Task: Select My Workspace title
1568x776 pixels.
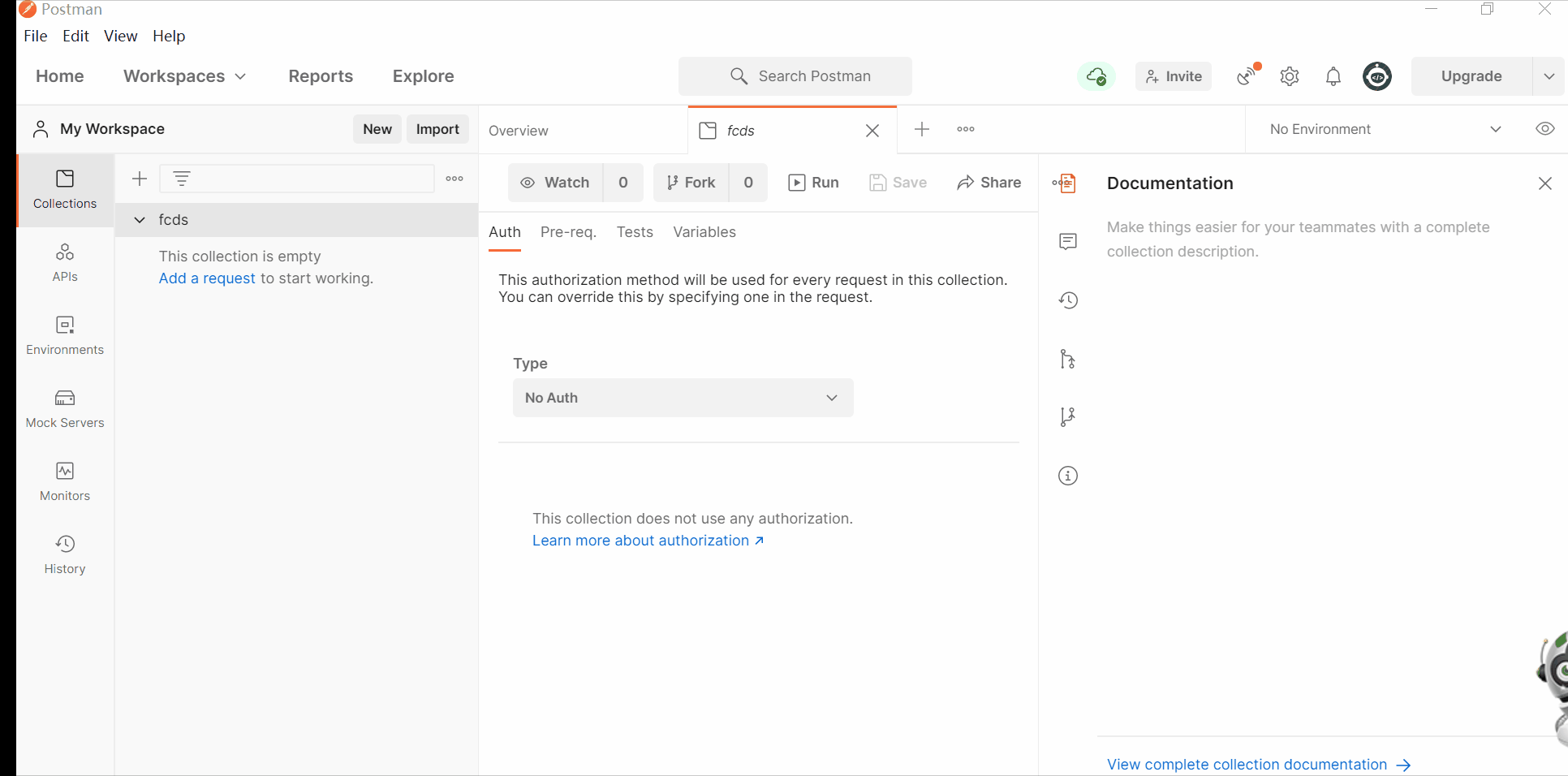Action: [x=112, y=129]
